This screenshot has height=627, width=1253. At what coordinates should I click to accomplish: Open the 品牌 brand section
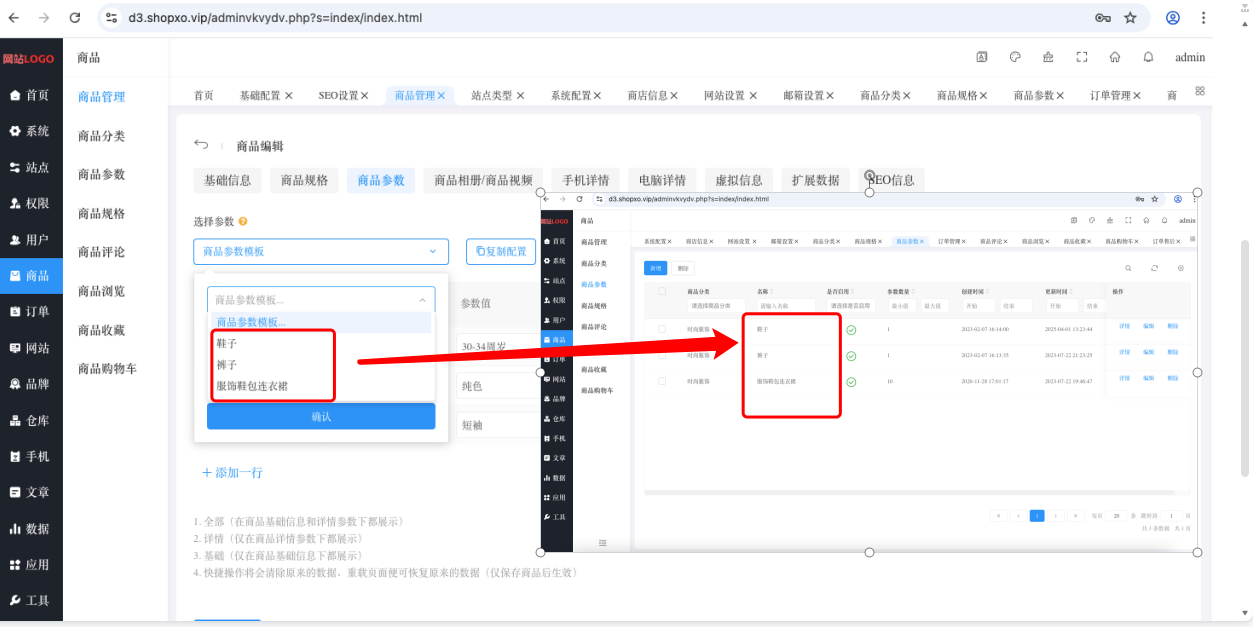[x=30, y=384]
